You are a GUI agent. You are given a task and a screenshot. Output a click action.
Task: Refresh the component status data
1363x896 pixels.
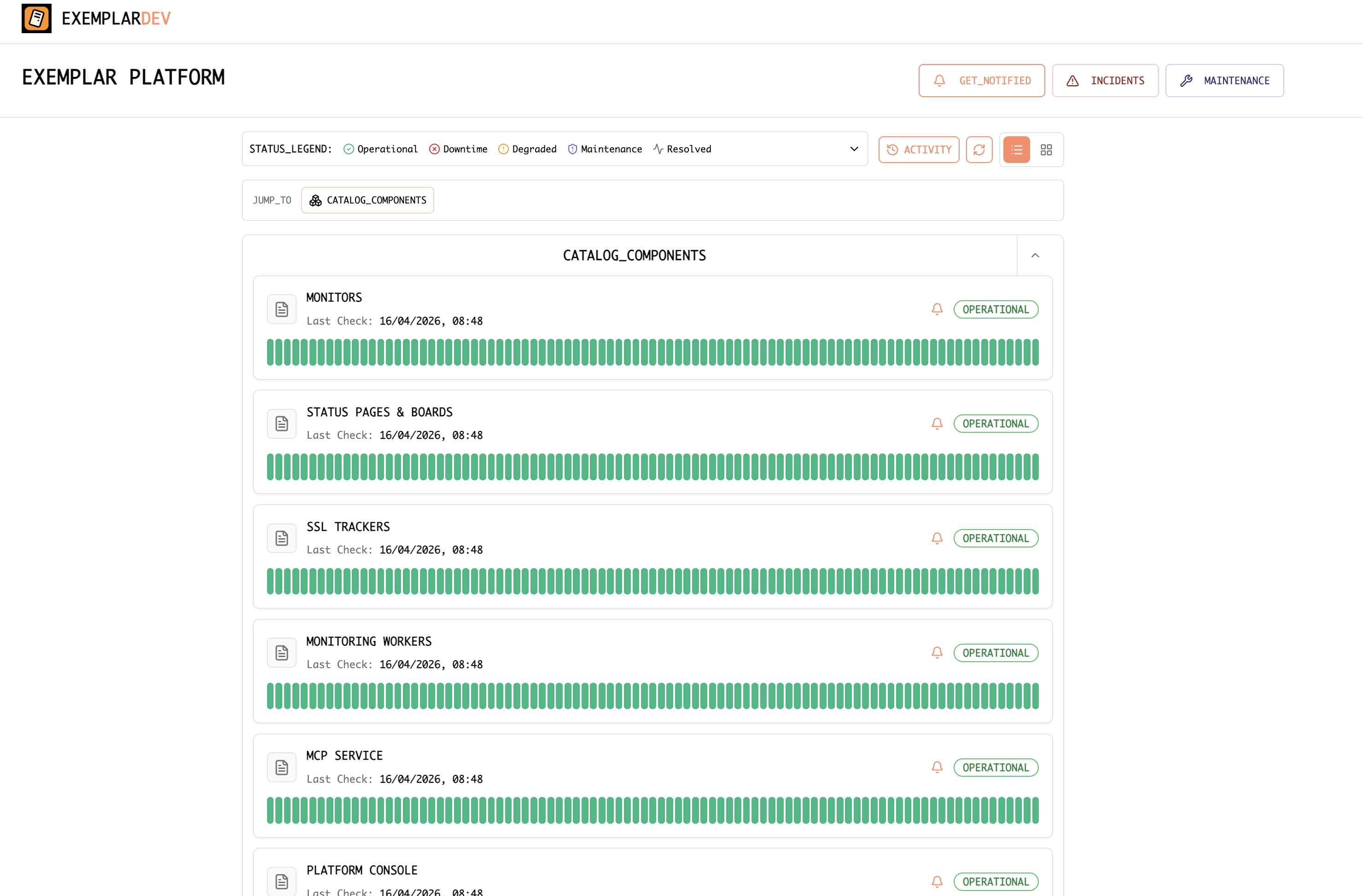pos(979,150)
